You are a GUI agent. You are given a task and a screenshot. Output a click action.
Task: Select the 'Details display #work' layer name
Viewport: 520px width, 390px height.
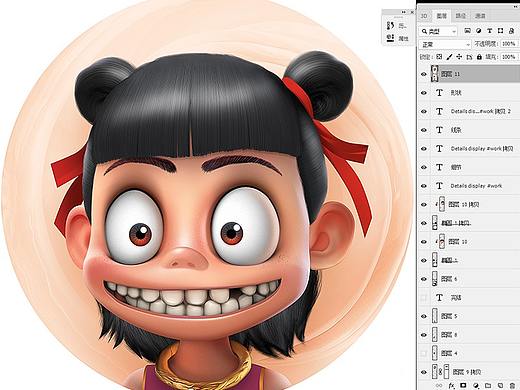coord(476,186)
